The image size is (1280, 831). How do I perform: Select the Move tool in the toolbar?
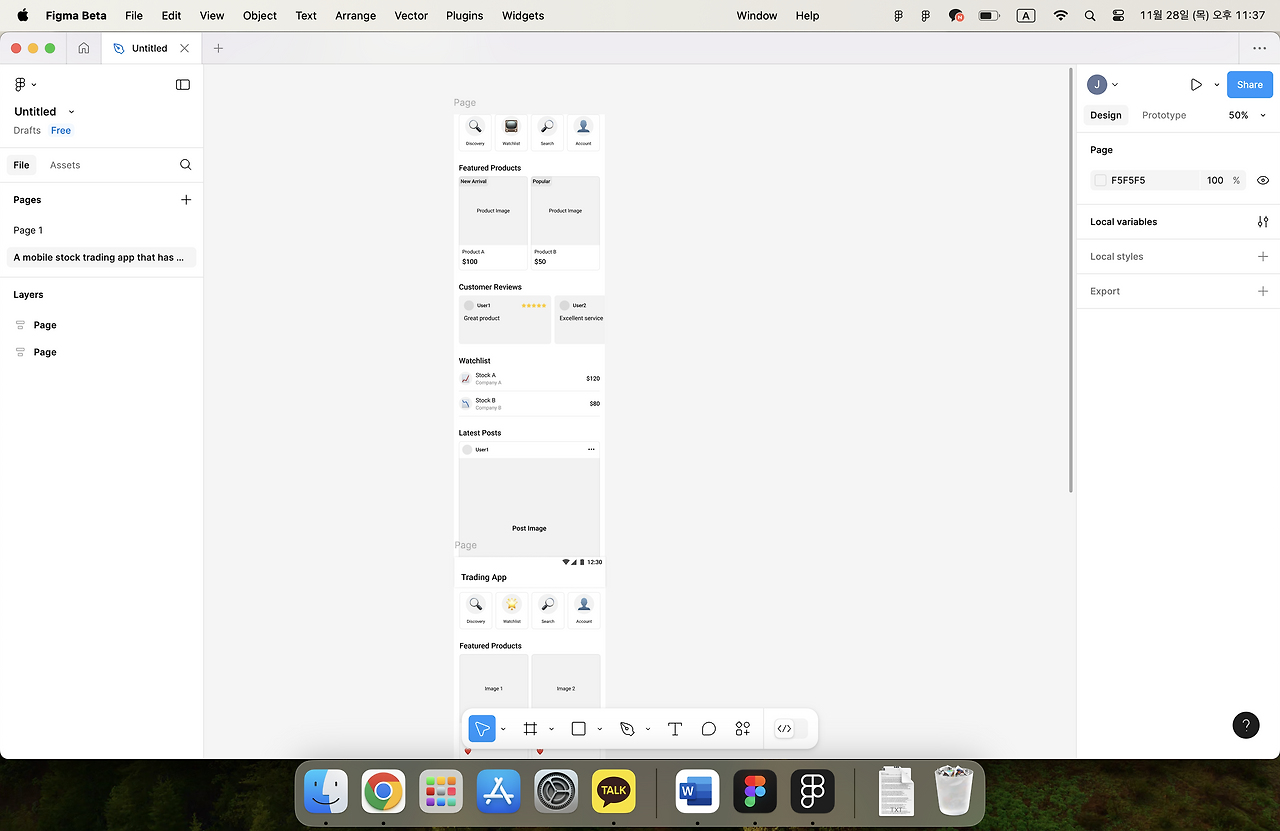(x=482, y=729)
